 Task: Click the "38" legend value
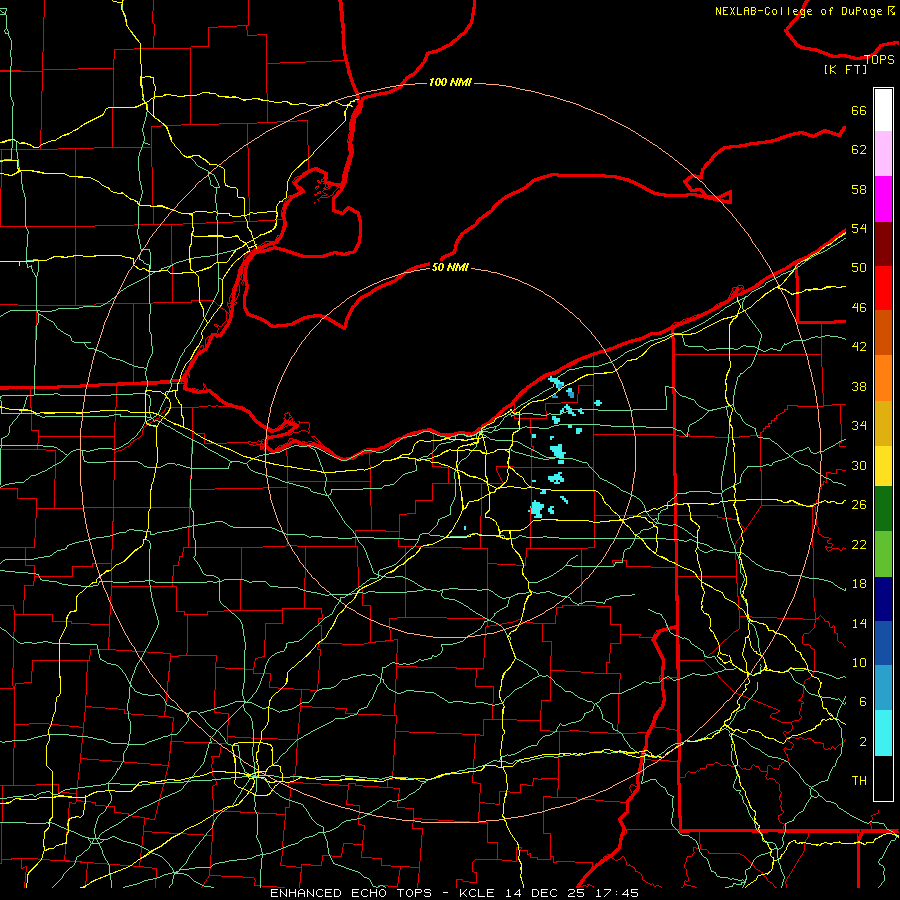pos(859,386)
